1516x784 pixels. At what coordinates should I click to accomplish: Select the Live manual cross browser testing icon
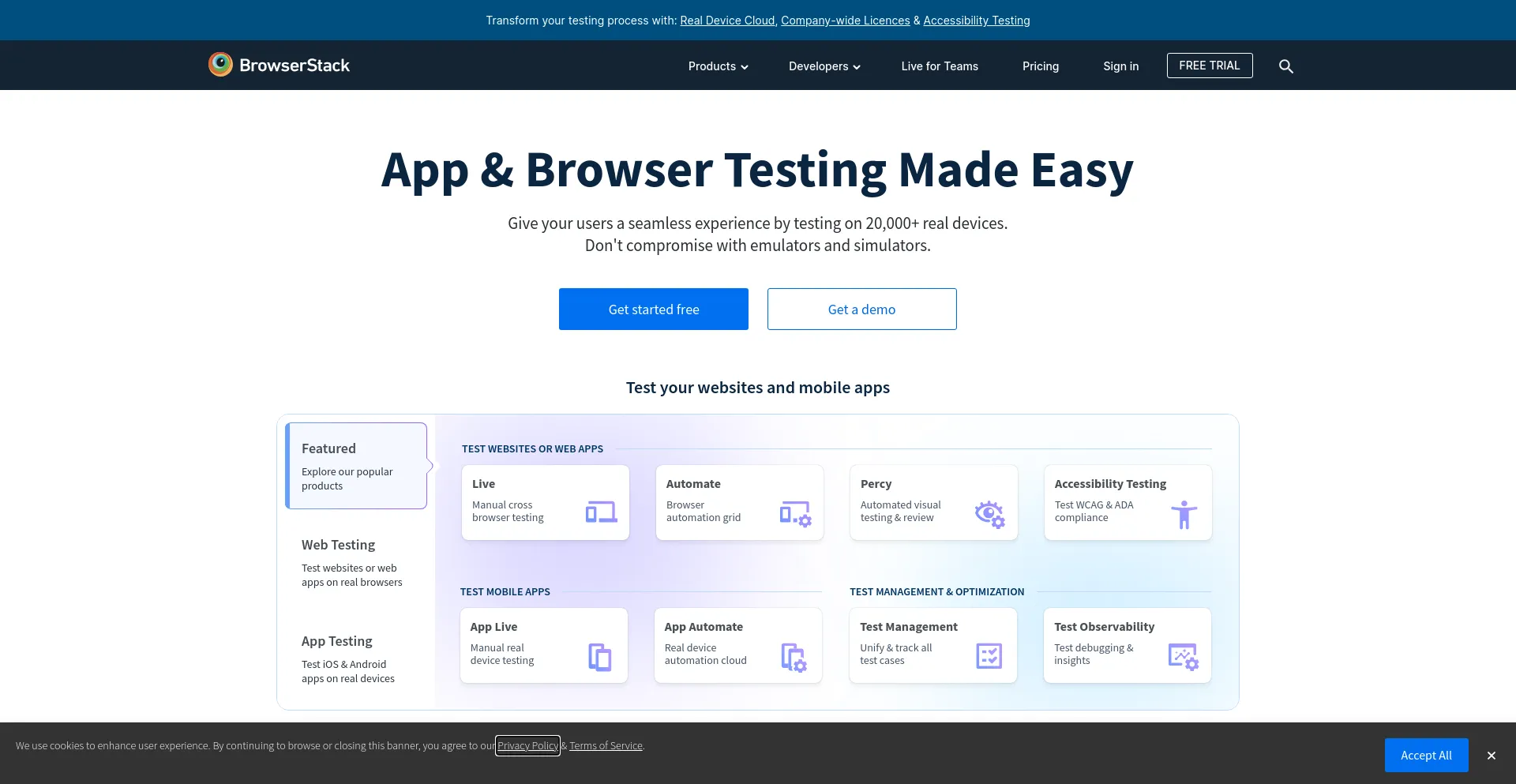click(601, 512)
